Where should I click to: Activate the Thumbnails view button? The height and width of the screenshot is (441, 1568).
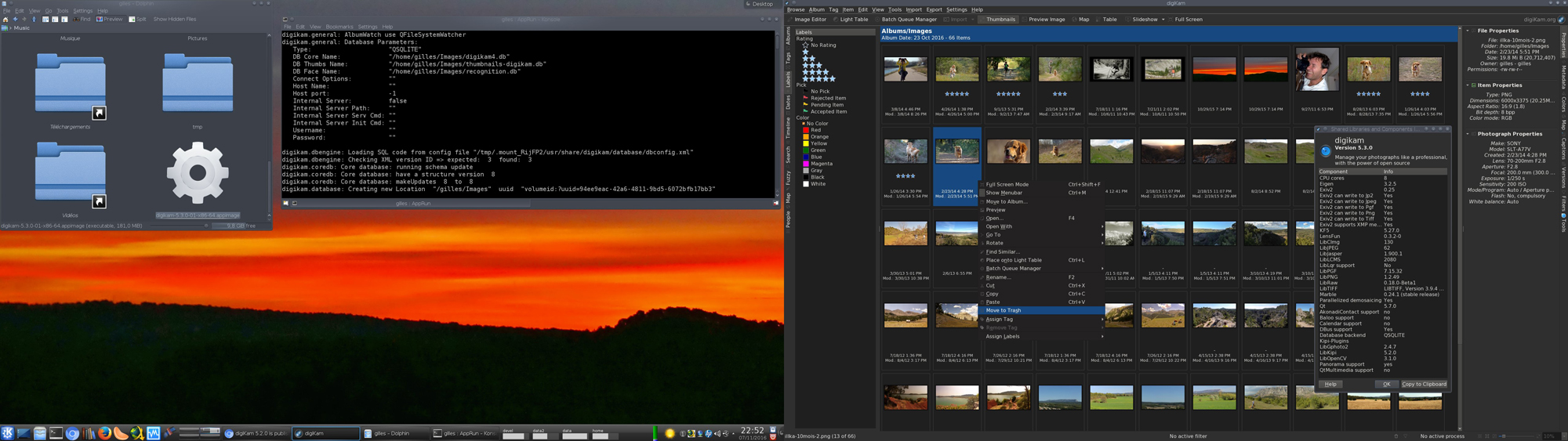click(997, 20)
